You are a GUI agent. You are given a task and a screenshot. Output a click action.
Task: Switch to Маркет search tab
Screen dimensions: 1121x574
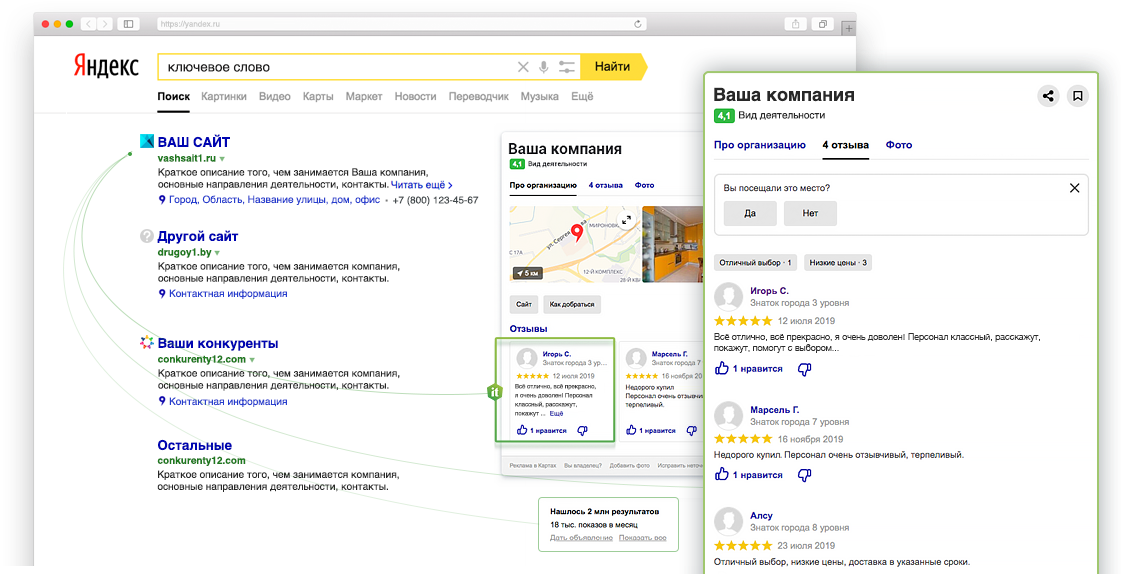(364, 97)
